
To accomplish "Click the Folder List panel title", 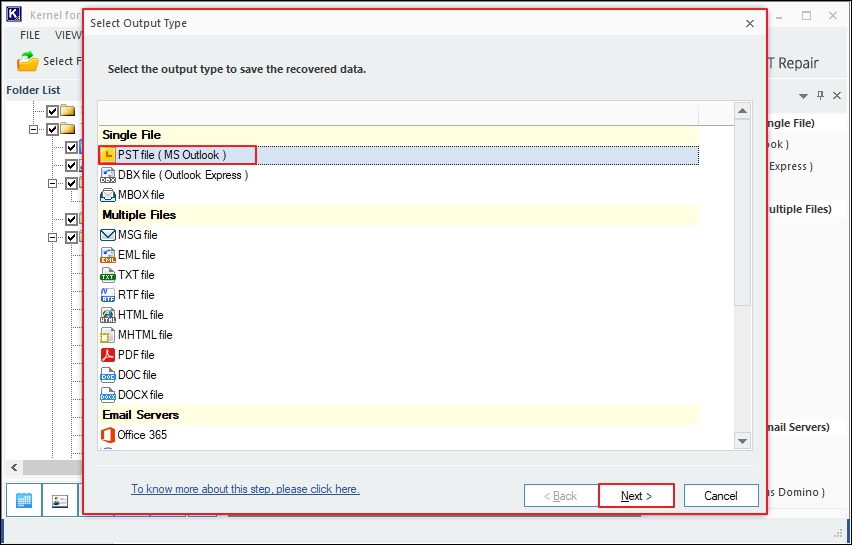I will click(x=33, y=90).
